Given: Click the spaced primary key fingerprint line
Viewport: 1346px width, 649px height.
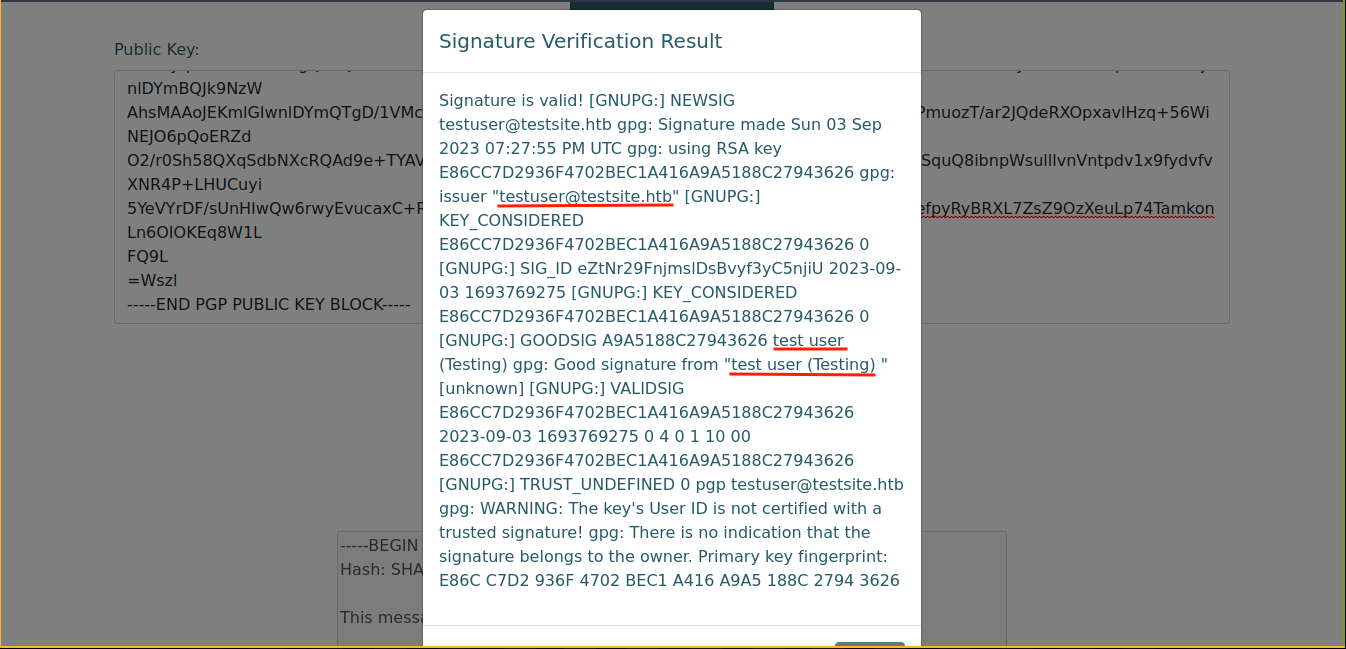Looking at the screenshot, I should pyautogui.click(x=669, y=580).
